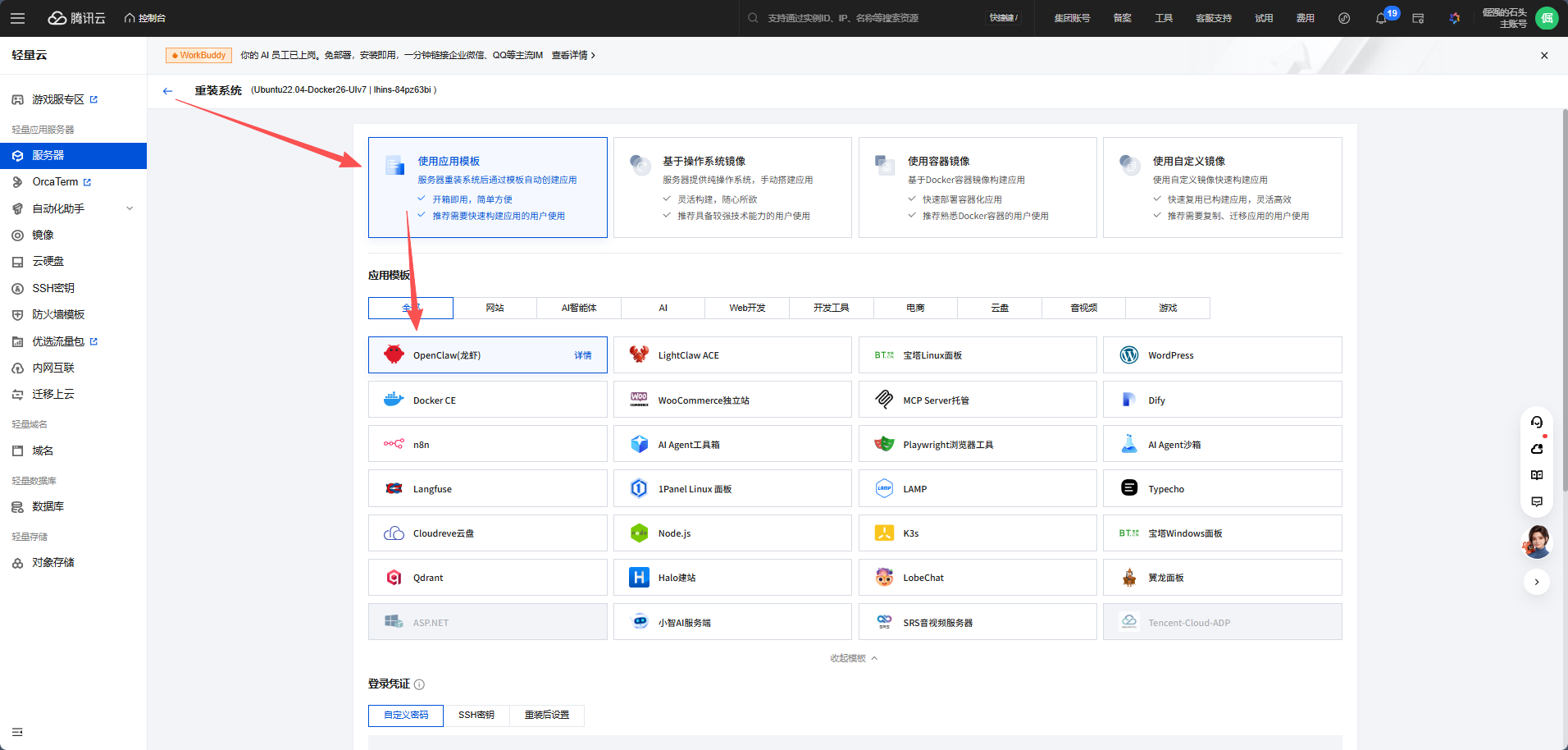
Task: Click the window-with-gear icon beside the bell
Action: point(1418,18)
